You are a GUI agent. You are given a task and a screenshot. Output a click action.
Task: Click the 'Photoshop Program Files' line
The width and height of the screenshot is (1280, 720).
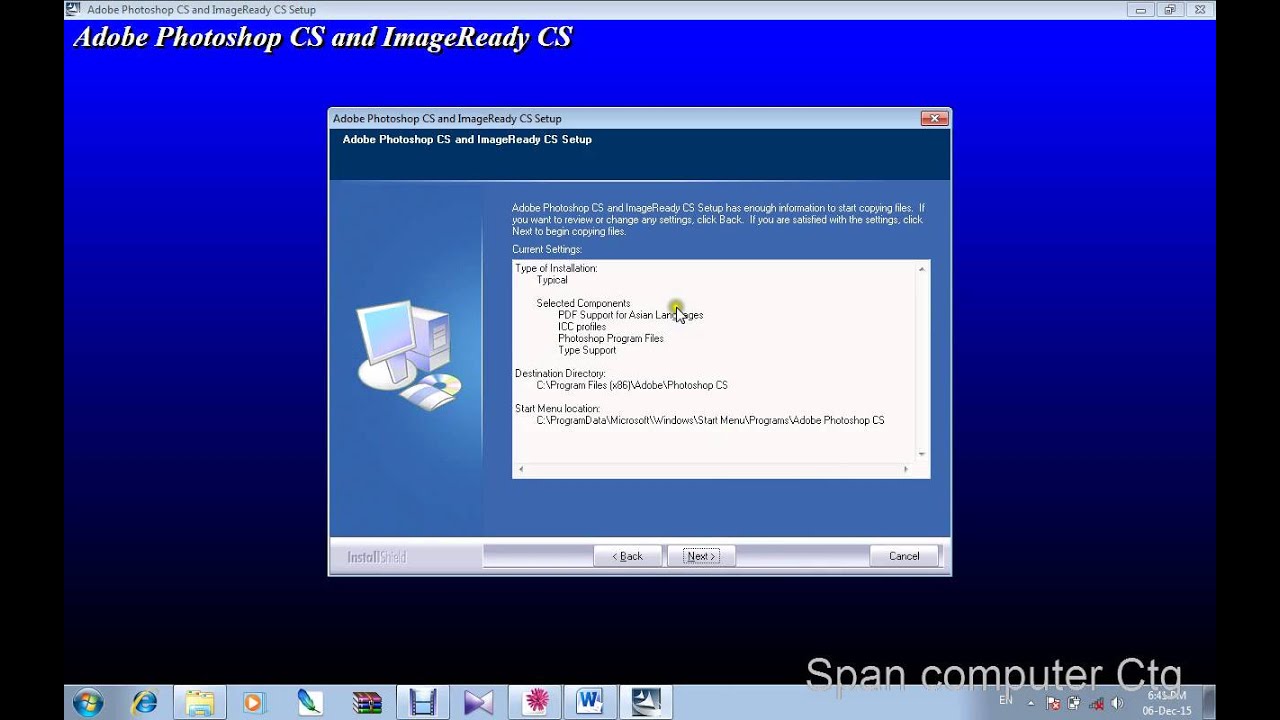pyautogui.click(x=611, y=338)
